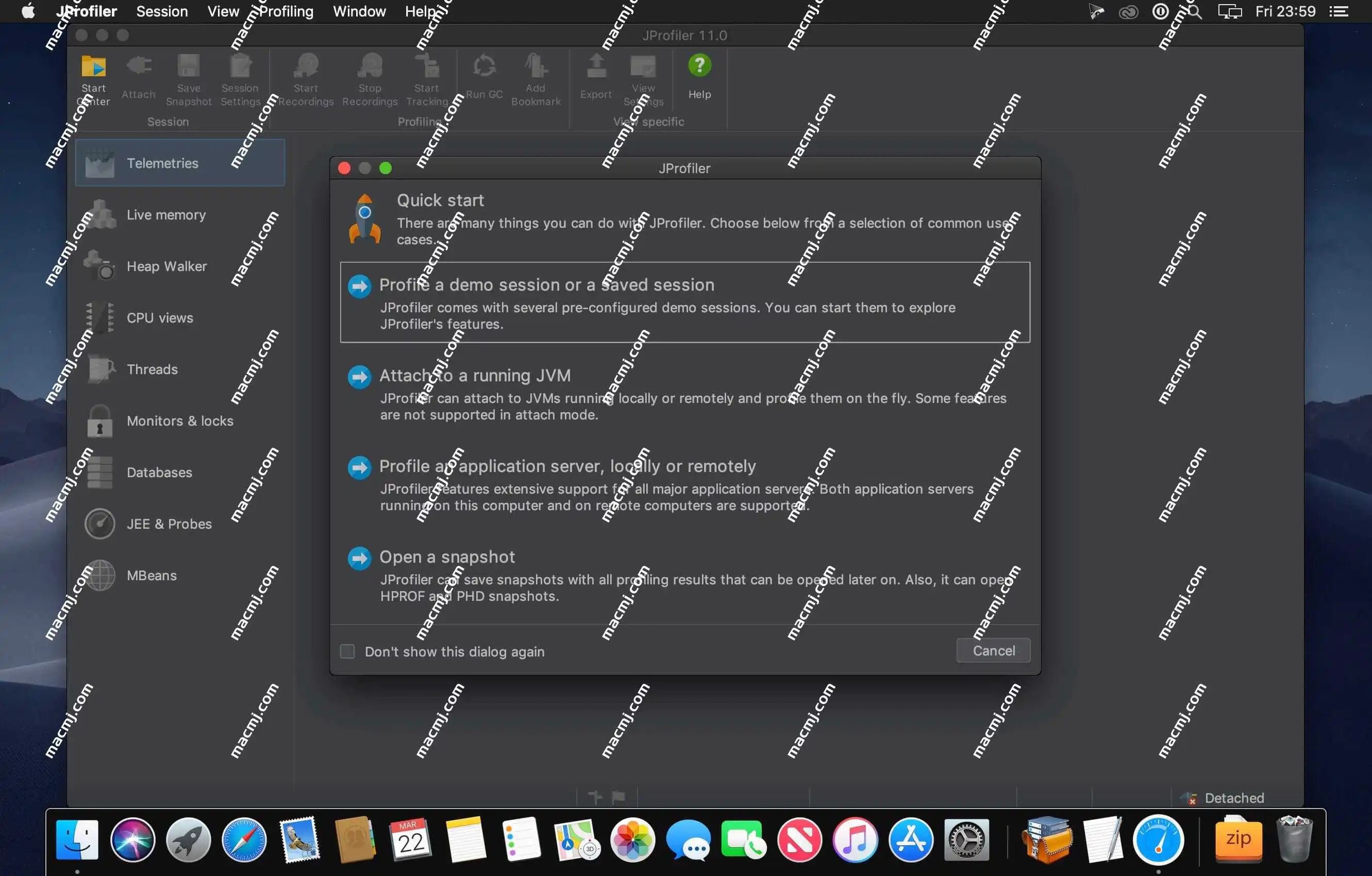This screenshot has width=1372, height=876.
Task: Open Notification Center list icon
Action: (x=1339, y=11)
